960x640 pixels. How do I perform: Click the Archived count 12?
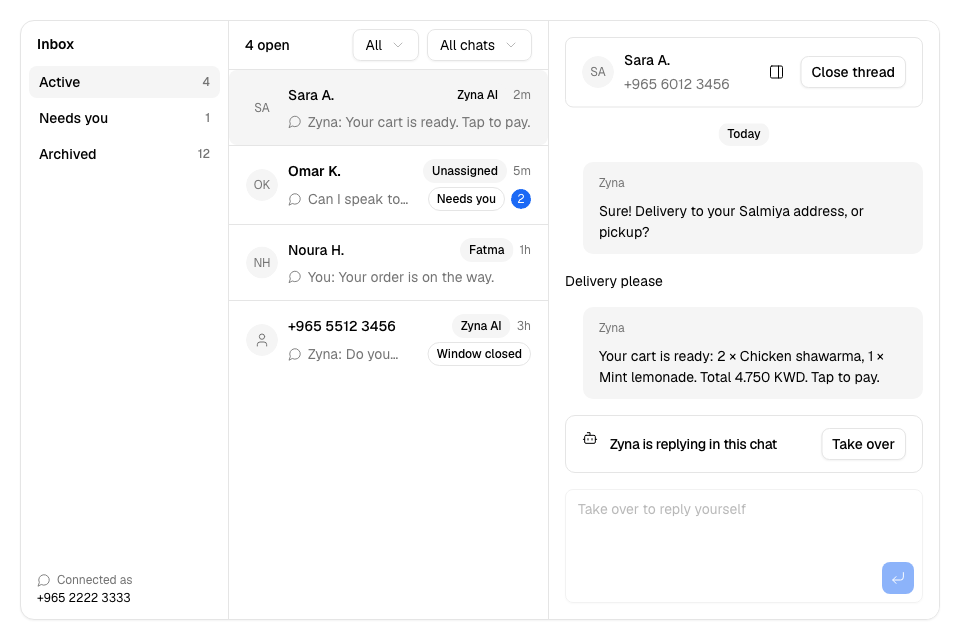(204, 154)
